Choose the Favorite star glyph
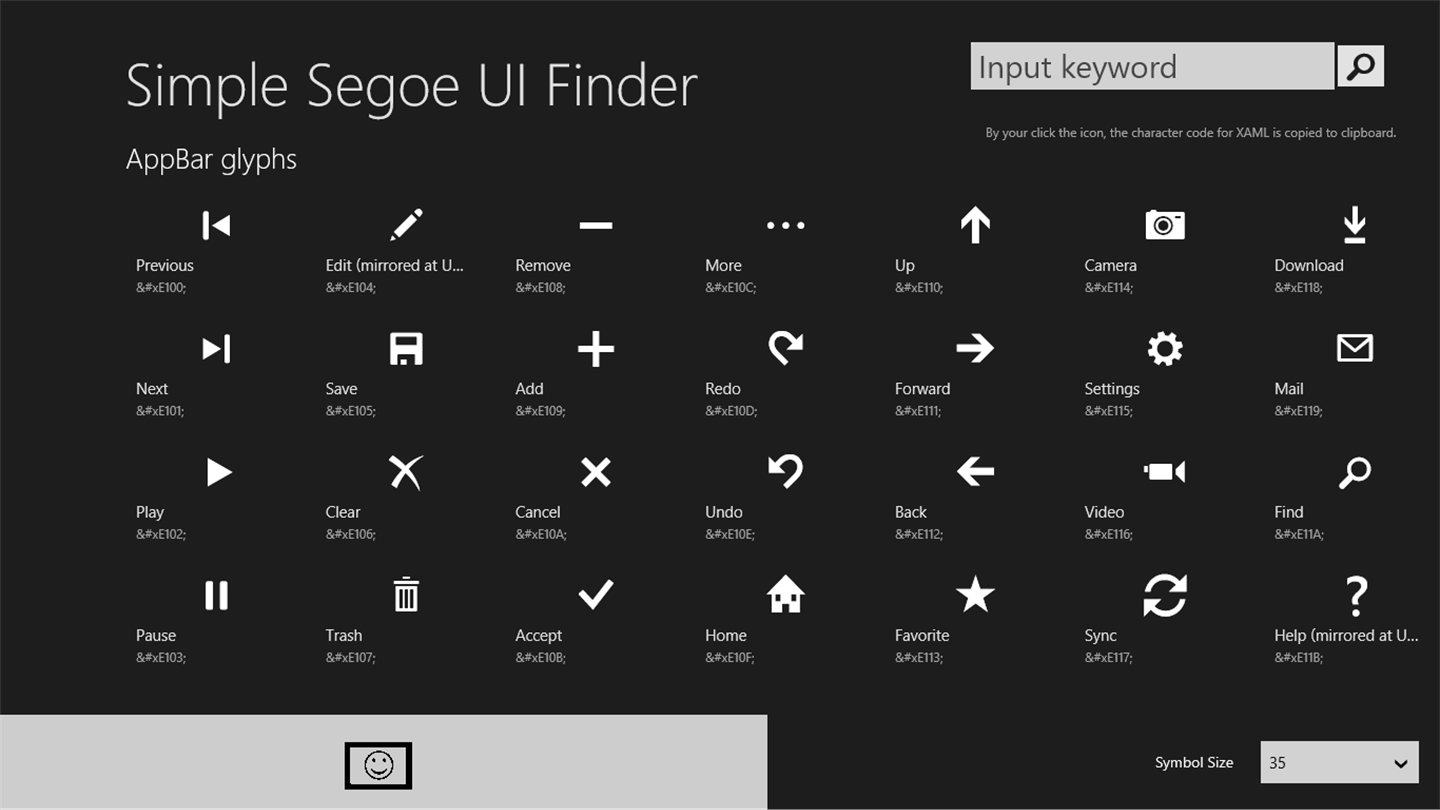 (x=975, y=595)
